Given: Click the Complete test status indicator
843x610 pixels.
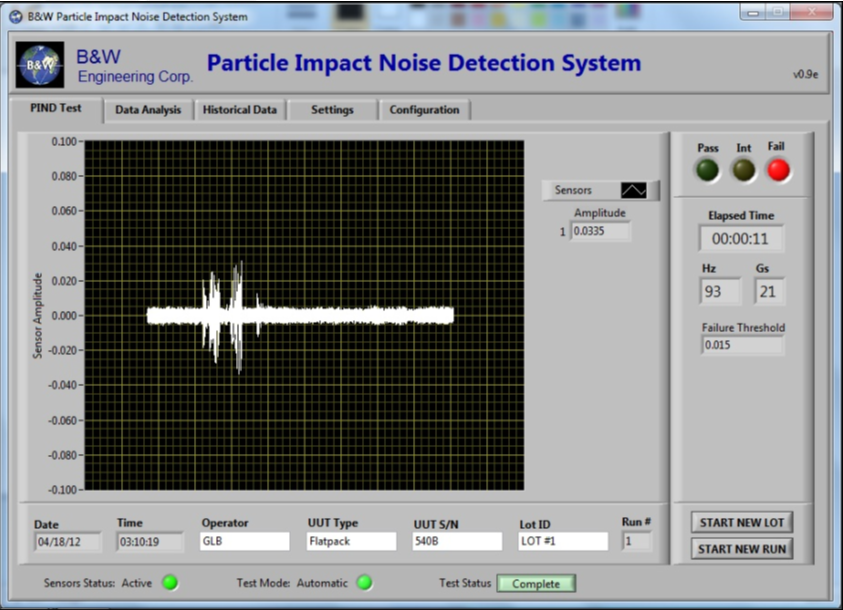Looking at the screenshot, I should [536, 584].
